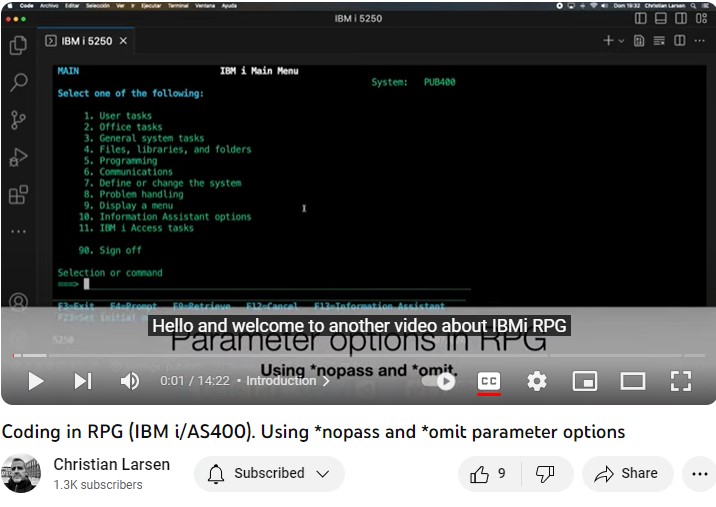This screenshot has height=507, width=716.
Task: Split the editor in VS Code toolbar
Action: pos(679,41)
